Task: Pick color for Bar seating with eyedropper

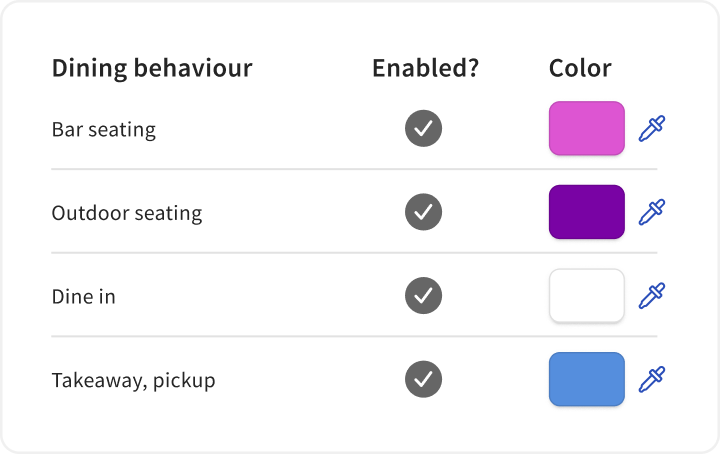Action: click(x=652, y=129)
